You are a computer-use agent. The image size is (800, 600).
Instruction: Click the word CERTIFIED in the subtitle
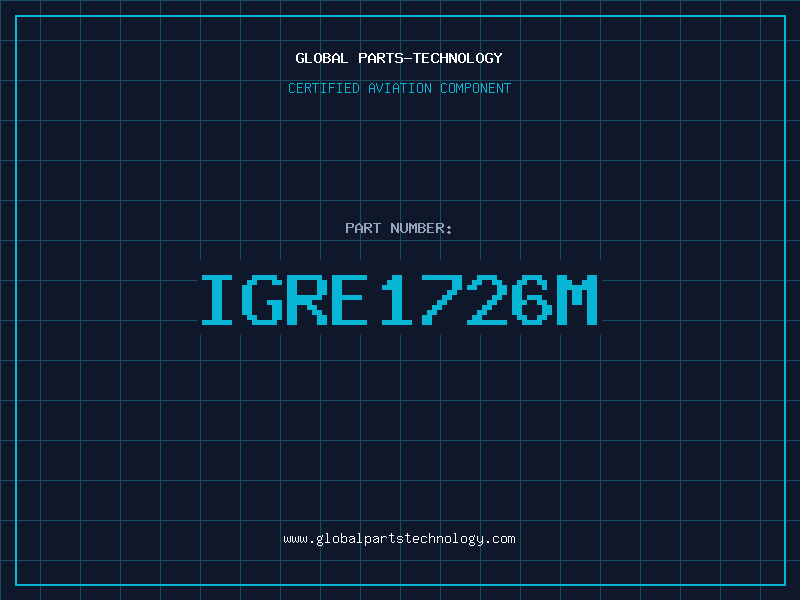325,89
